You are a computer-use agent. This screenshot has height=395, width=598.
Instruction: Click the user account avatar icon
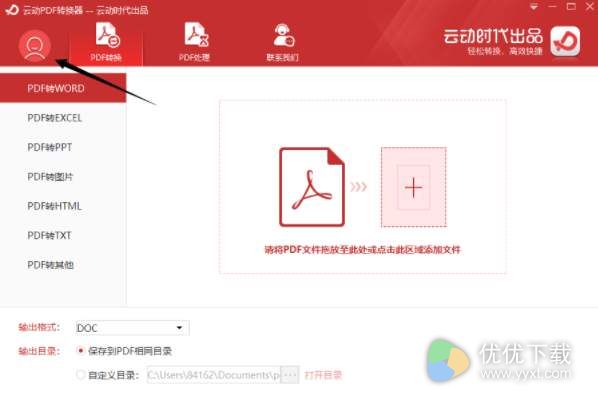click(x=35, y=46)
